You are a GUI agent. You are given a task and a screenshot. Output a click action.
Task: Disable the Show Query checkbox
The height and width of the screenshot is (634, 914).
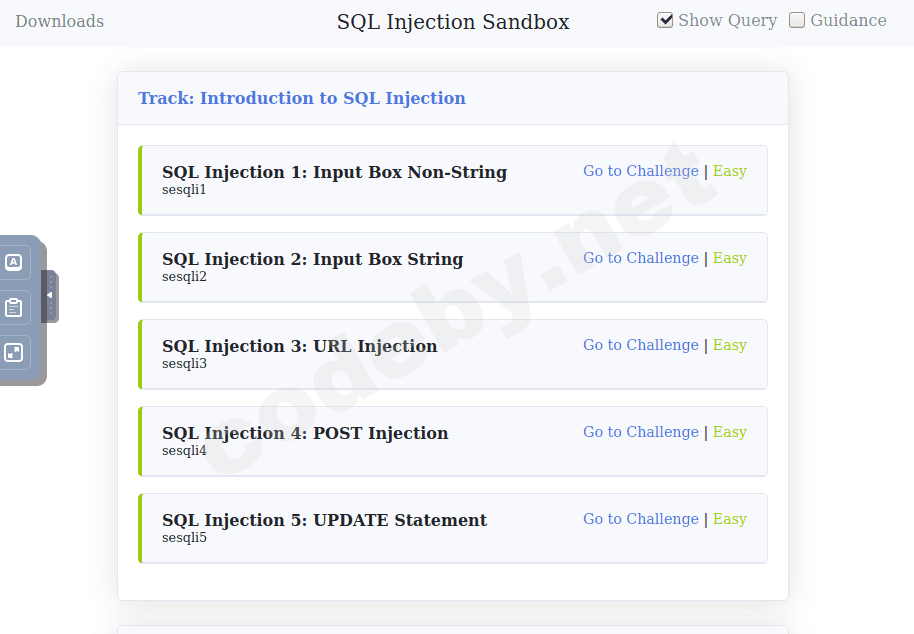click(x=665, y=20)
